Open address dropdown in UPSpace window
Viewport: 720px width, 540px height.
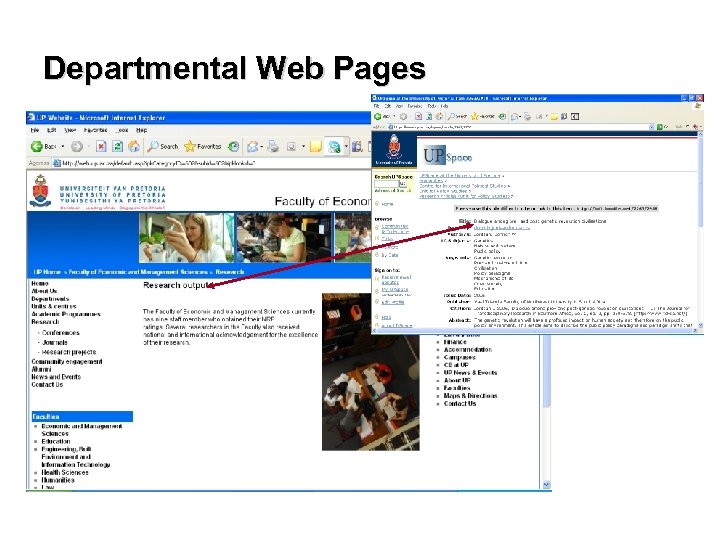point(651,127)
